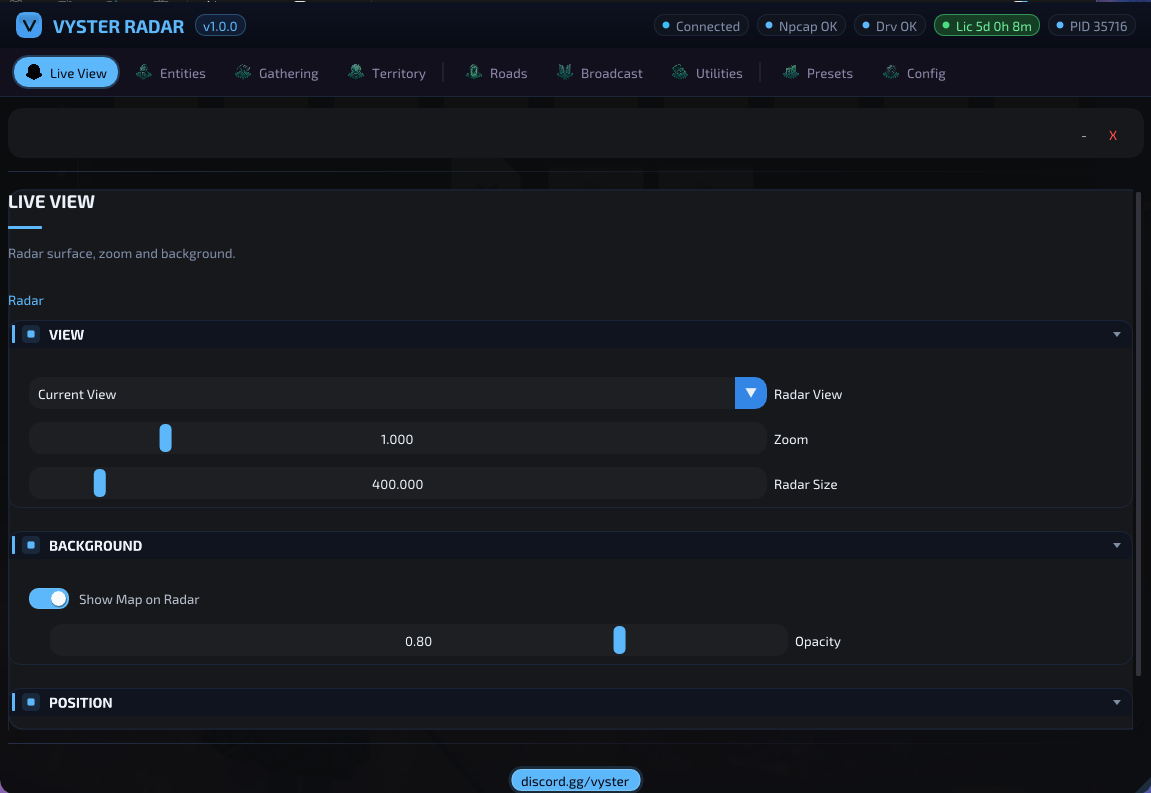Click the Presets tab icon

click(791, 72)
